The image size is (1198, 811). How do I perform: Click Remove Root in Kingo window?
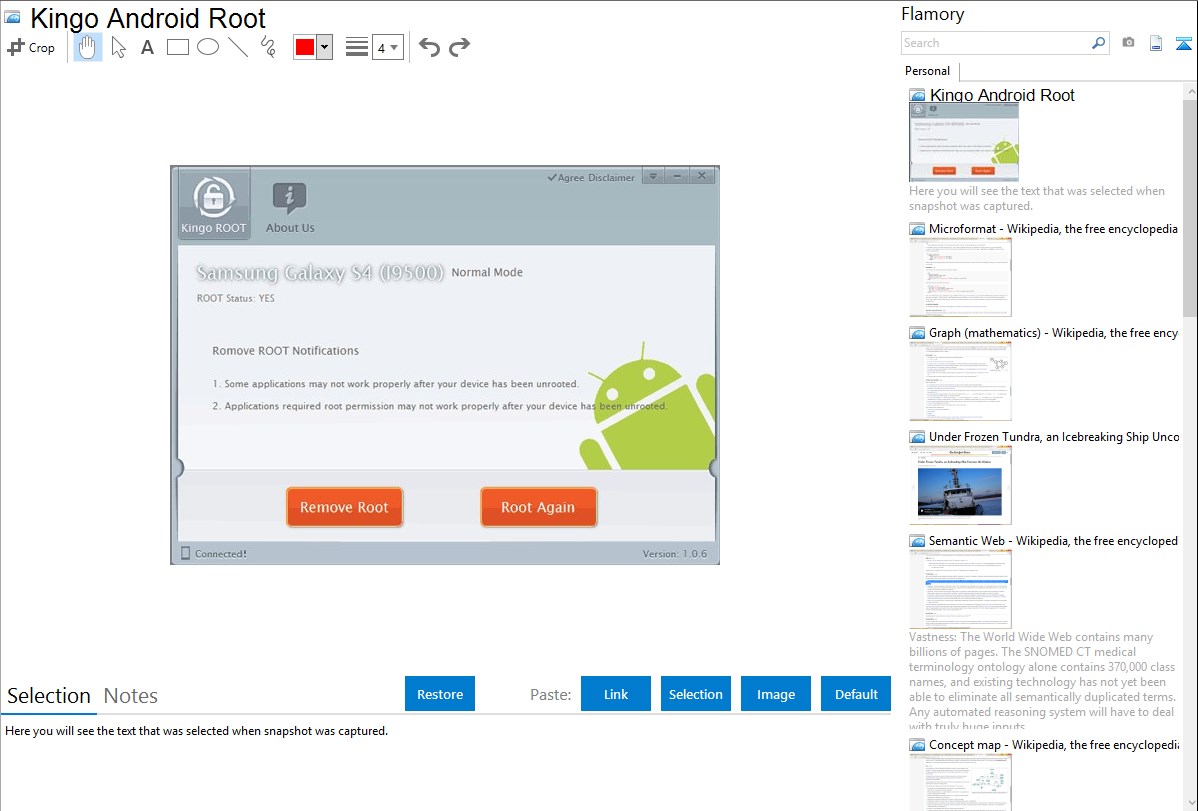coord(345,508)
